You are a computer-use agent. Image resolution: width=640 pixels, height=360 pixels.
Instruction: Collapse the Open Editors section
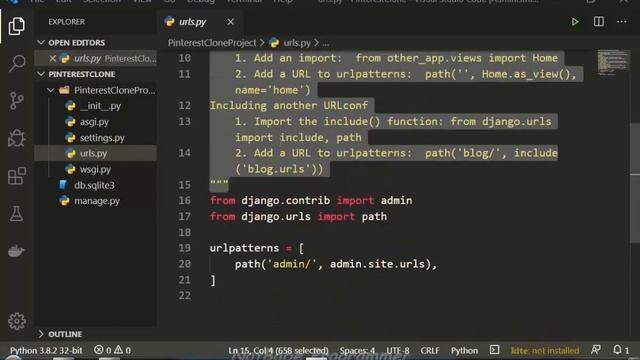(x=95, y=42)
